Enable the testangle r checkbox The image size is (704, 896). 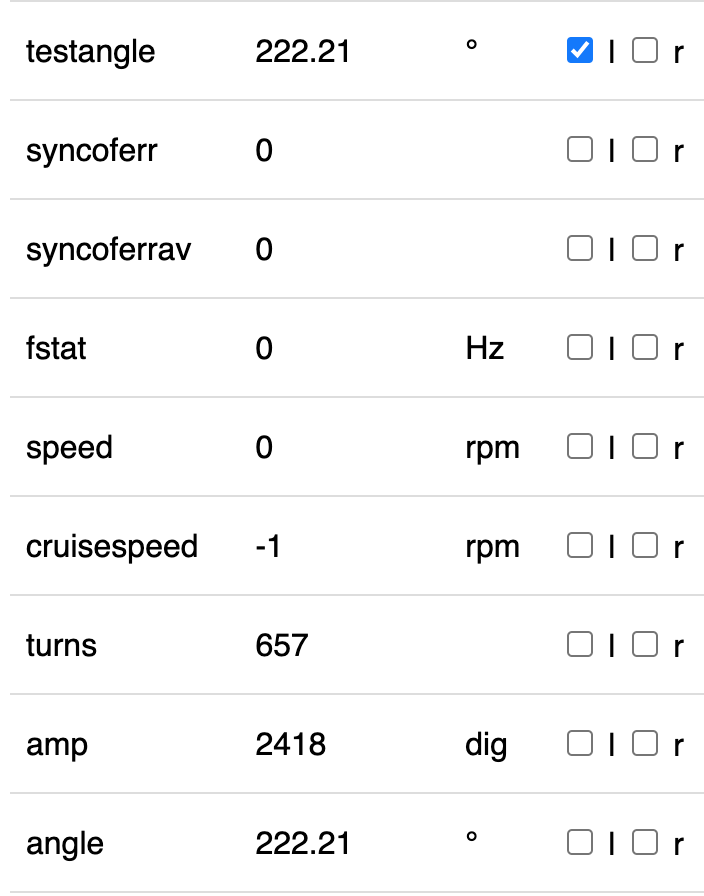tap(645, 50)
